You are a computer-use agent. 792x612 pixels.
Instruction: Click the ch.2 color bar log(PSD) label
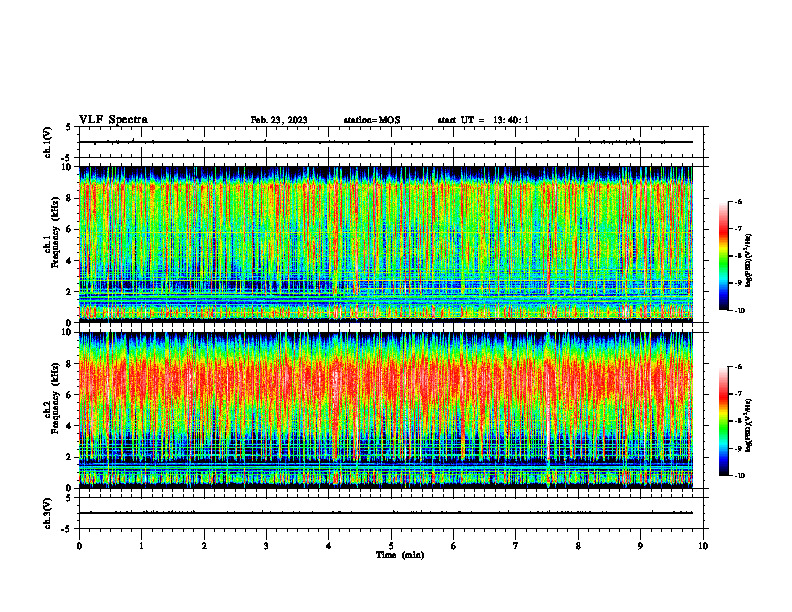tap(749, 425)
